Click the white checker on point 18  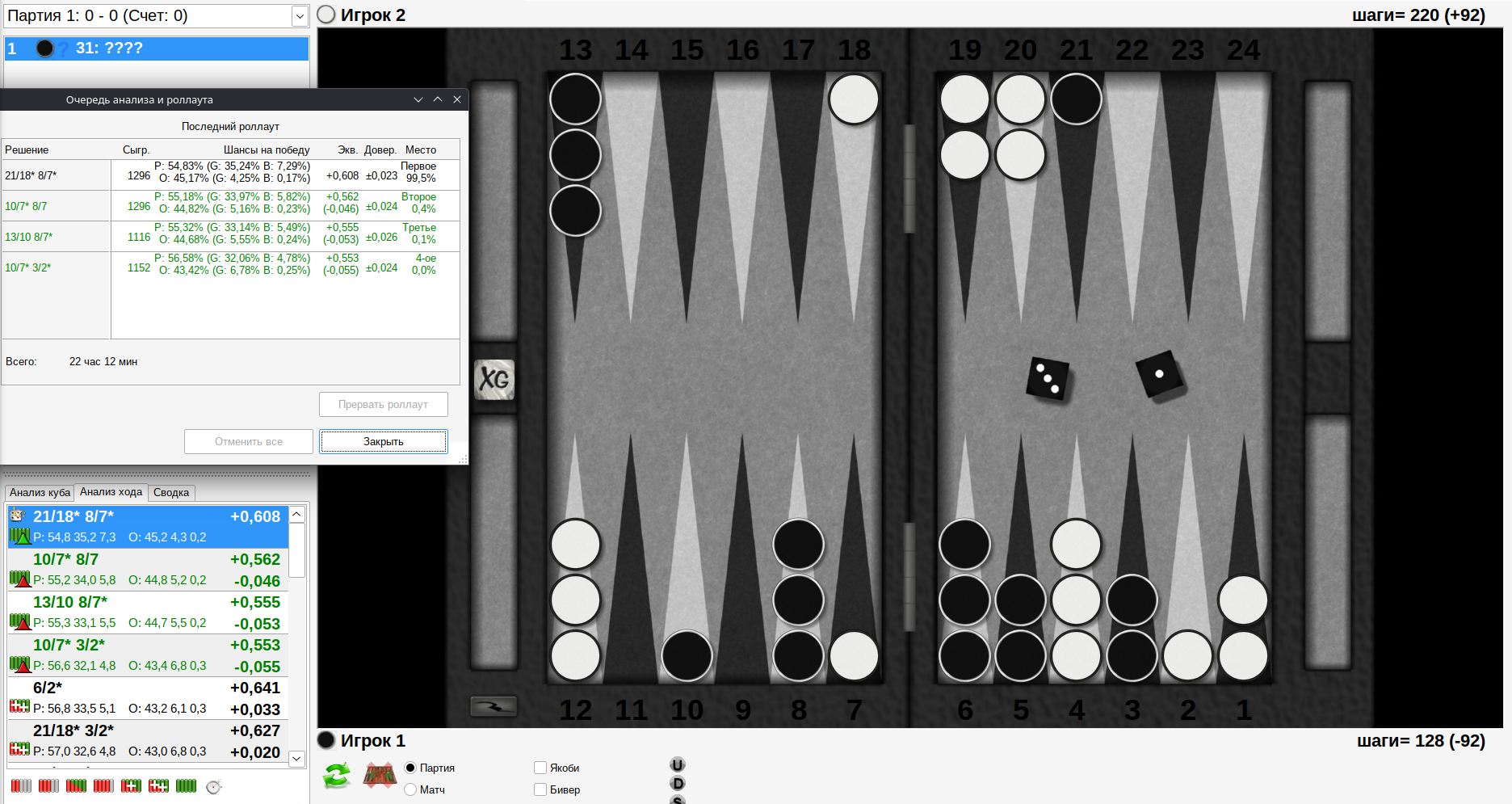(x=854, y=99)
